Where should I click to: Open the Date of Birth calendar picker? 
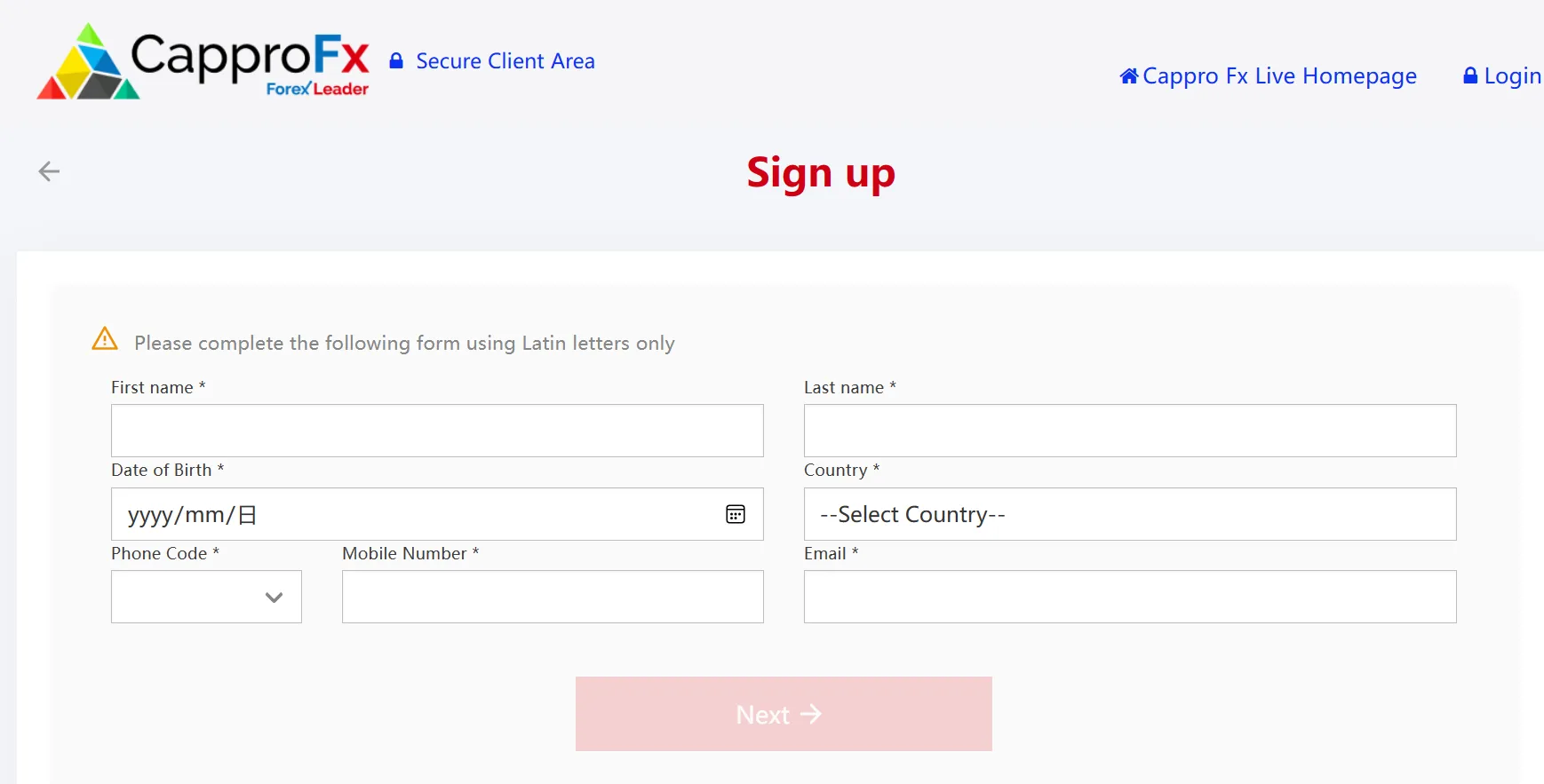coord(736,514)
